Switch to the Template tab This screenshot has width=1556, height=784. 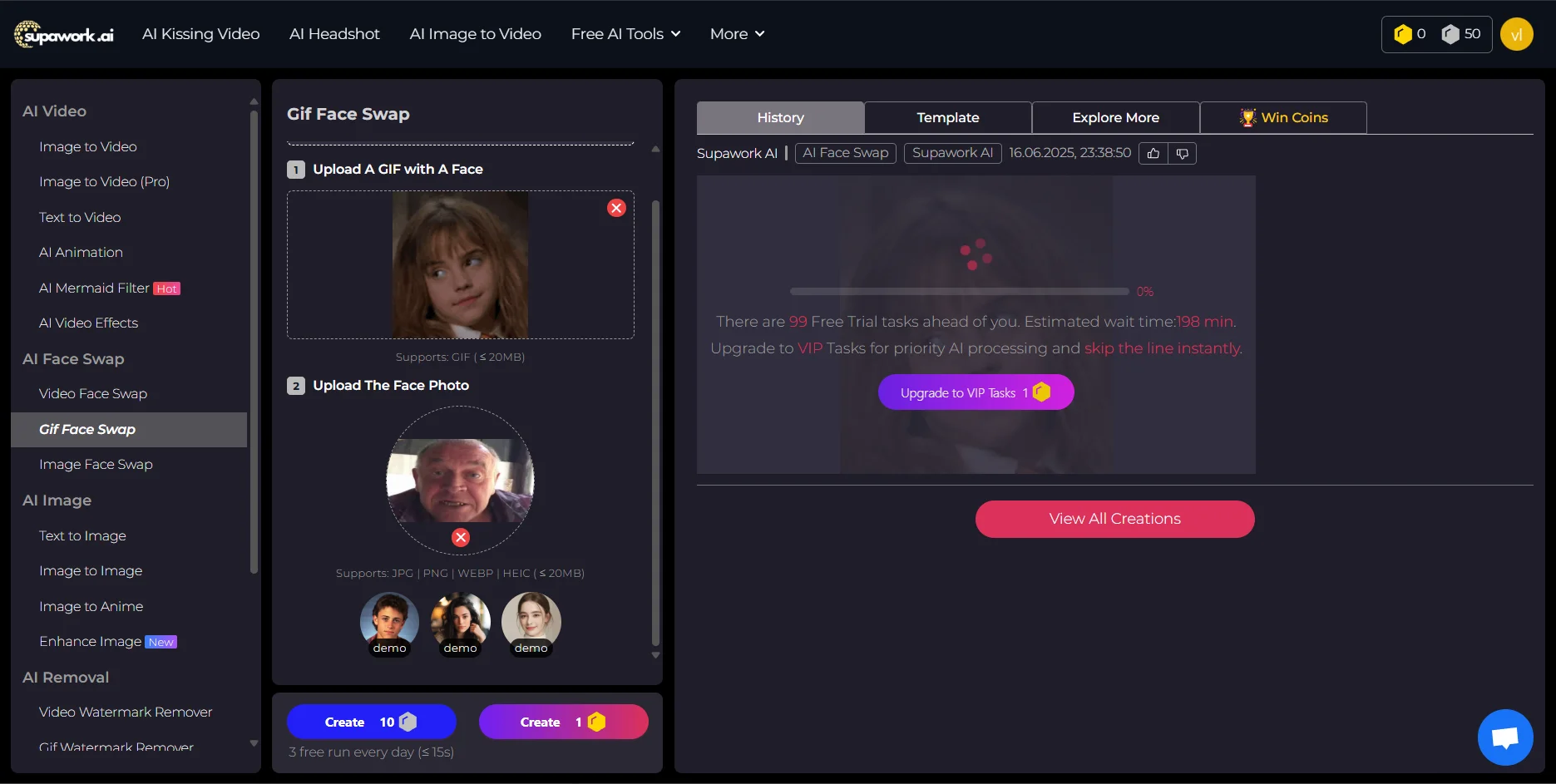(x=948, y=117)
